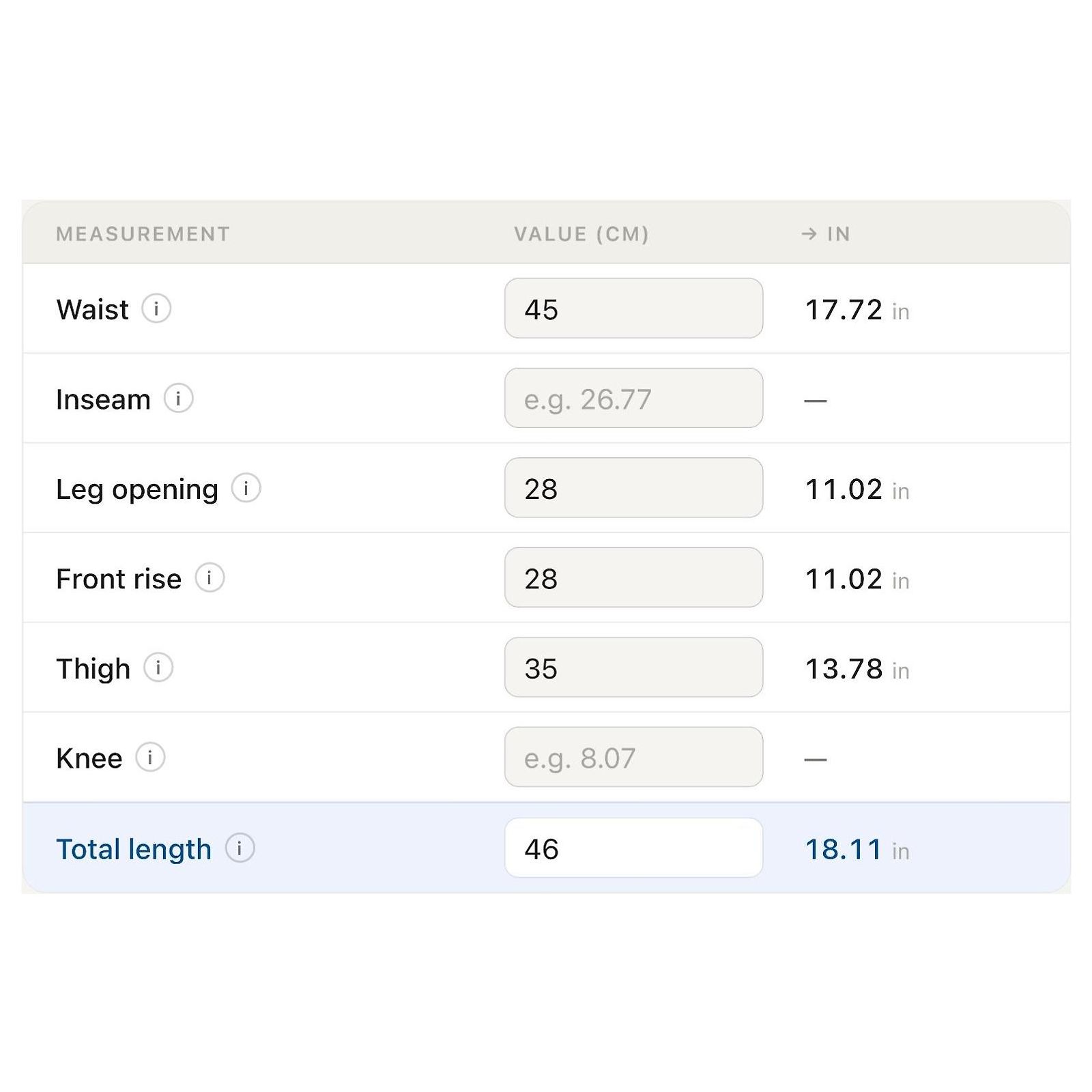Open the Inseam info icon
Screen dimensions: 1092x1092
point(179,398)
